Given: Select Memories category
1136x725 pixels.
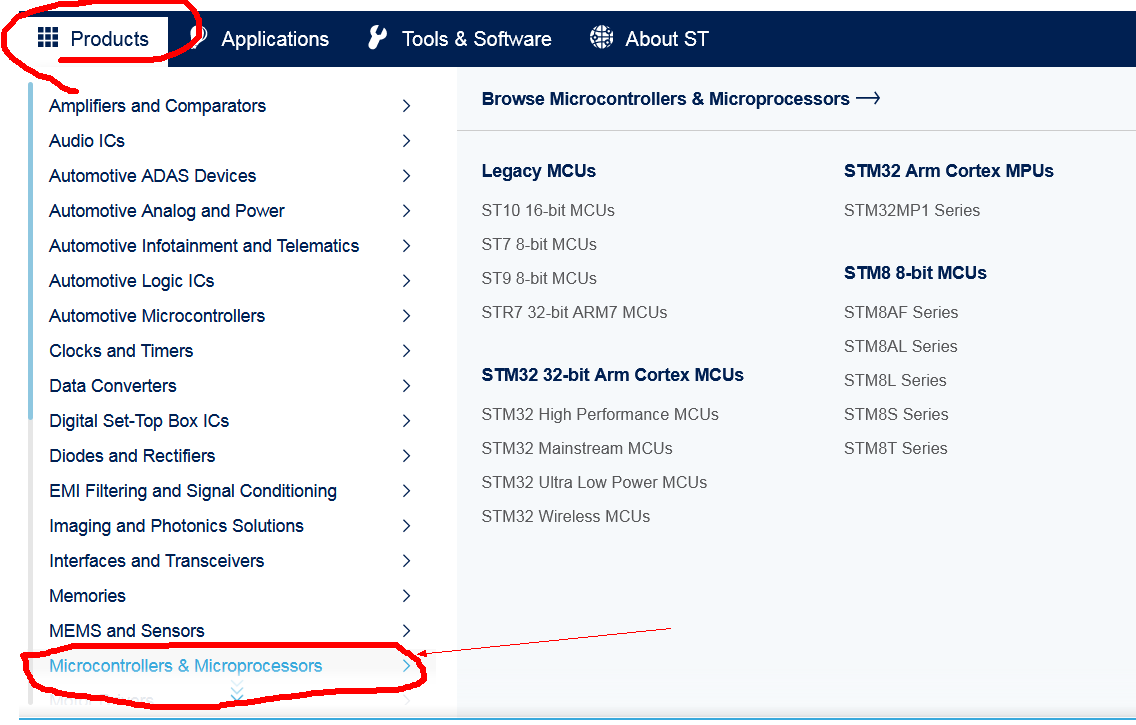Looking at the screenshot, I should pos(88,596).
